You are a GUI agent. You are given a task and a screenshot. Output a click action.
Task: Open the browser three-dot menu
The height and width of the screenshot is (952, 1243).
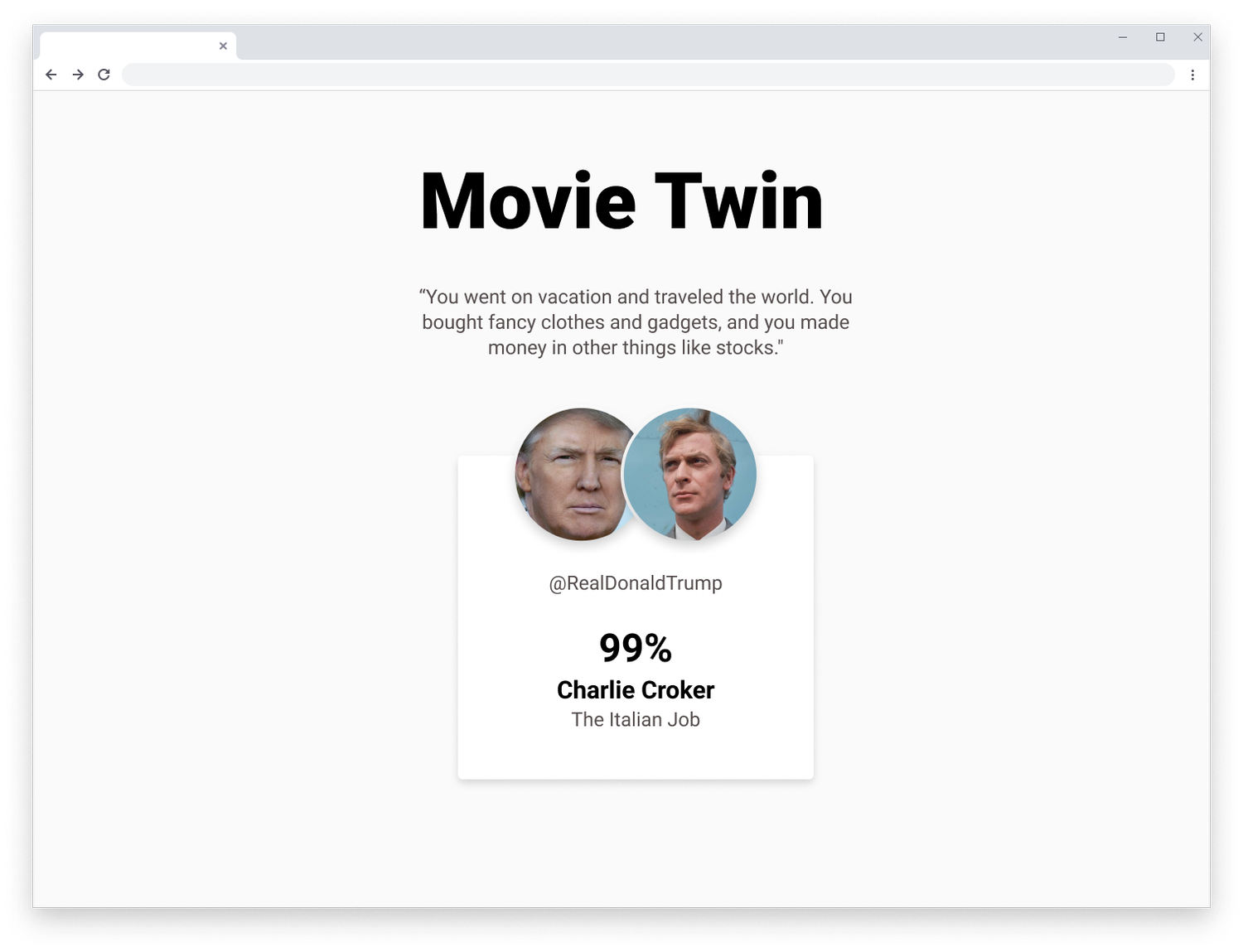(x=1192, y=75)
